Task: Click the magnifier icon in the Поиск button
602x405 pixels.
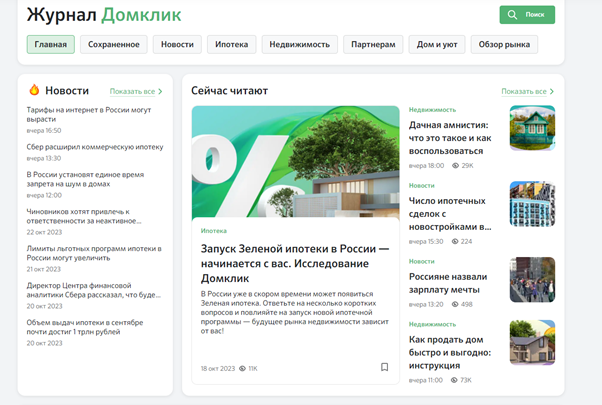Action: click(x=513, y=15)
